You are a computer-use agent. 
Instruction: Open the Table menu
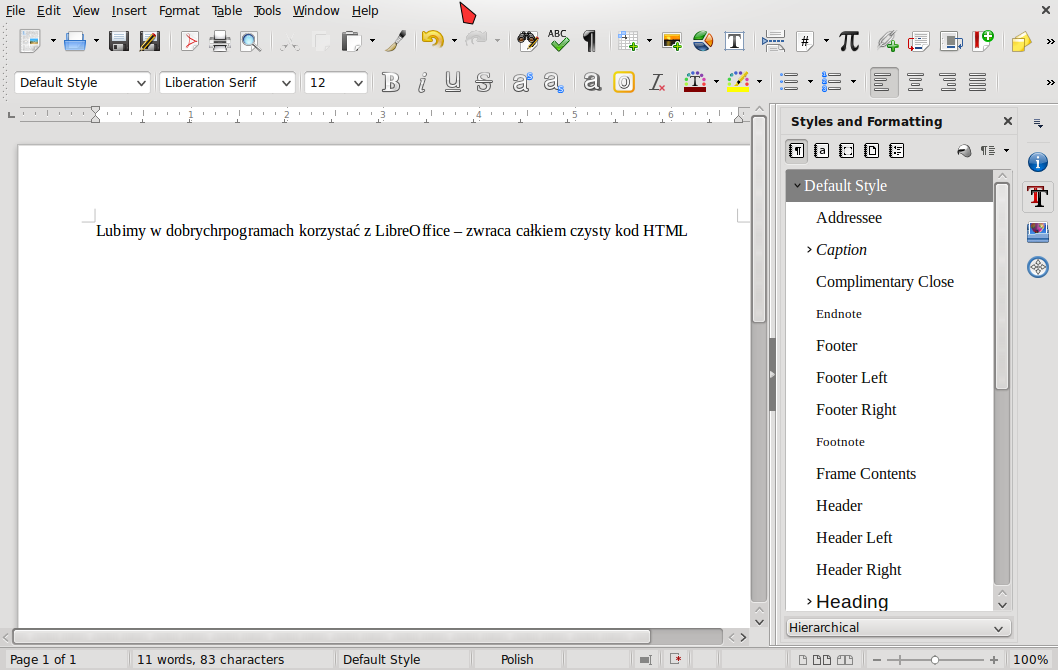click(227, 11)
